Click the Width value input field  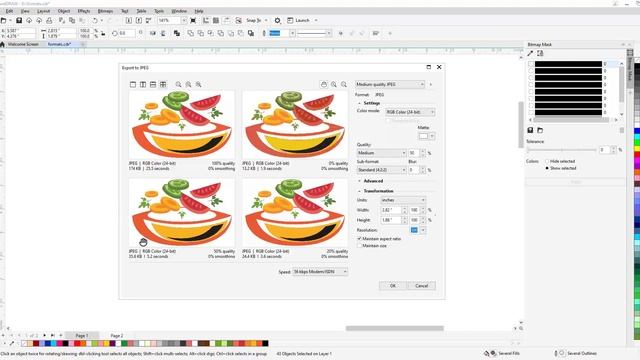point(391,210)
